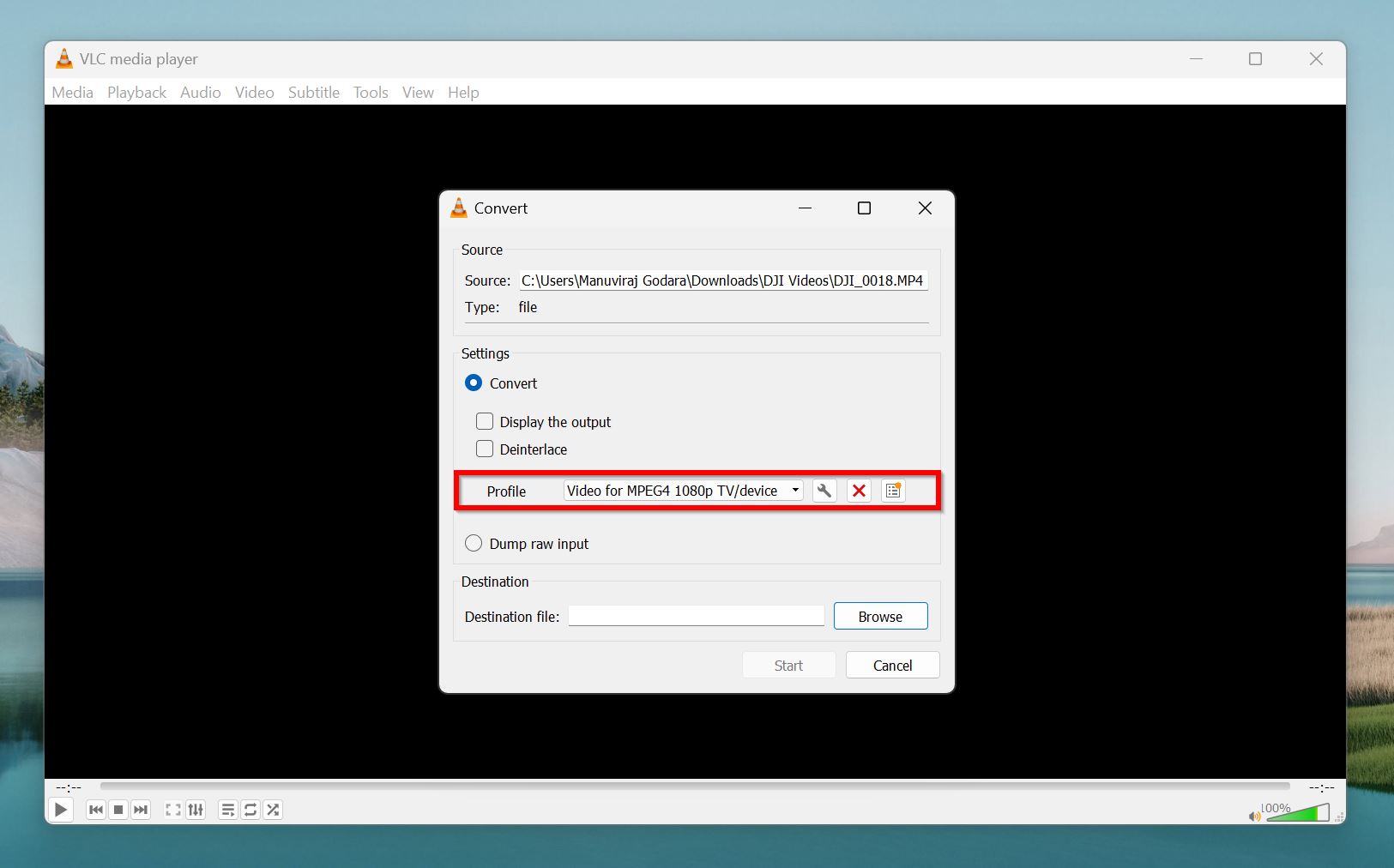This screenshot has width=1394, height=868.
Task: Open the Audio menu
Action: click(x=201, y=92)
